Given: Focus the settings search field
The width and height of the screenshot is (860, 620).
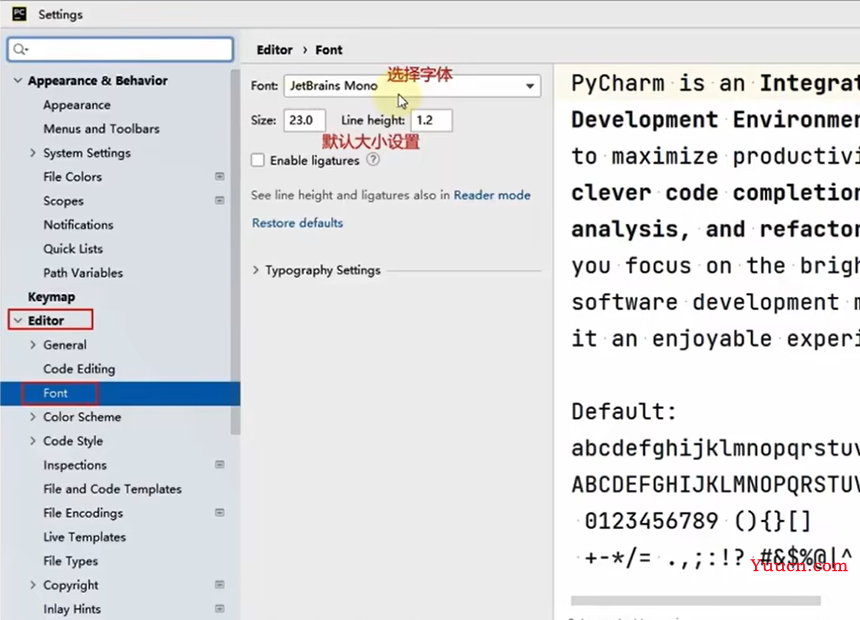Looking at the screenshot, I should (x=121, y=49).
